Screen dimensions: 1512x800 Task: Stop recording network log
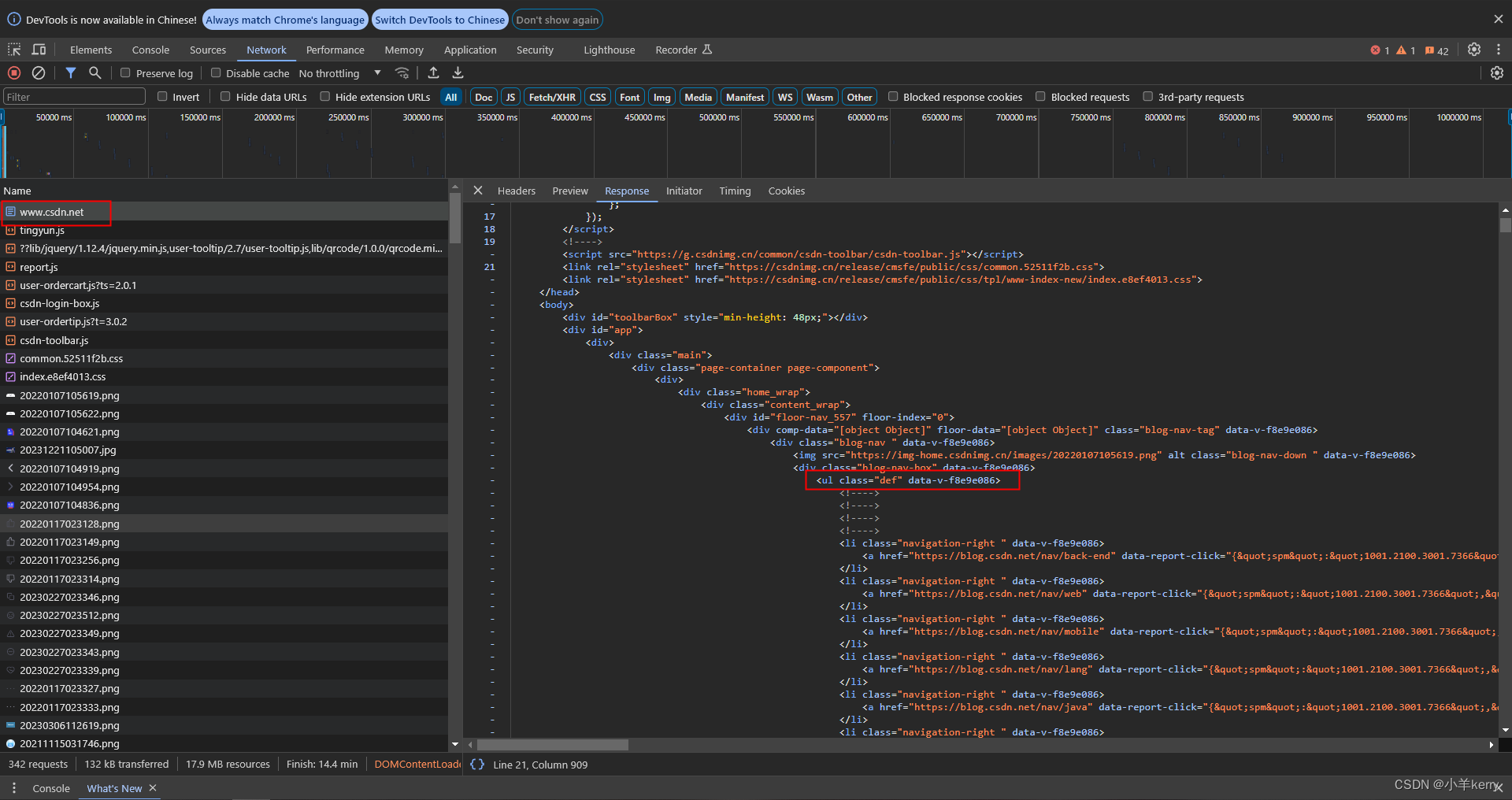pos(14,72)
